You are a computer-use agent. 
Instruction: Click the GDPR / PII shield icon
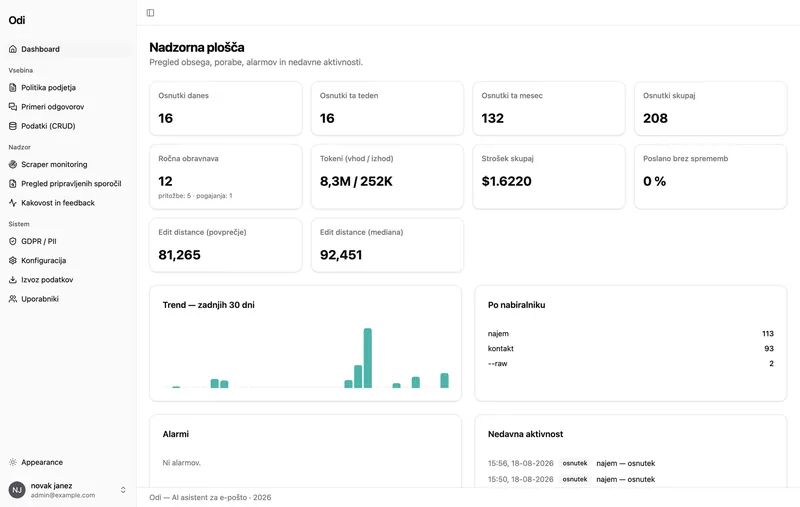click(13, 241)
